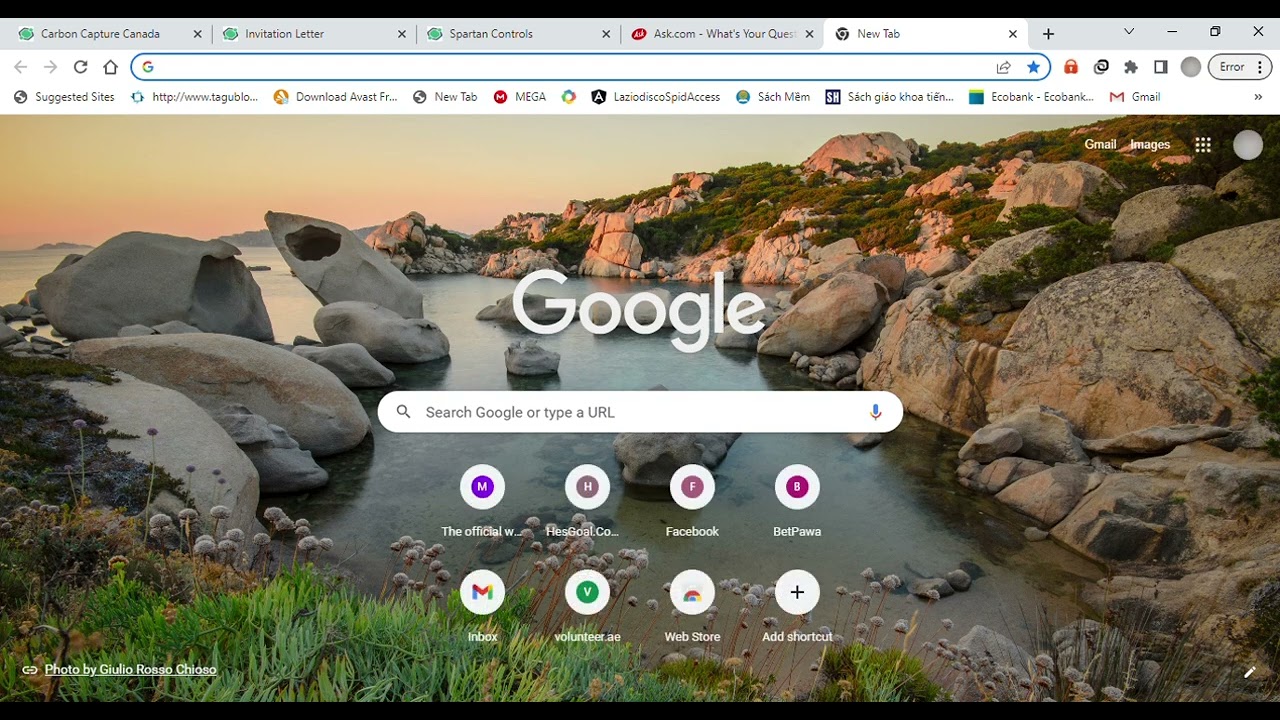Image resolution: width=1280 pixels, height=720 pixels.
Task: Go back using the browser back arrow
Action: tap(20, 67)
